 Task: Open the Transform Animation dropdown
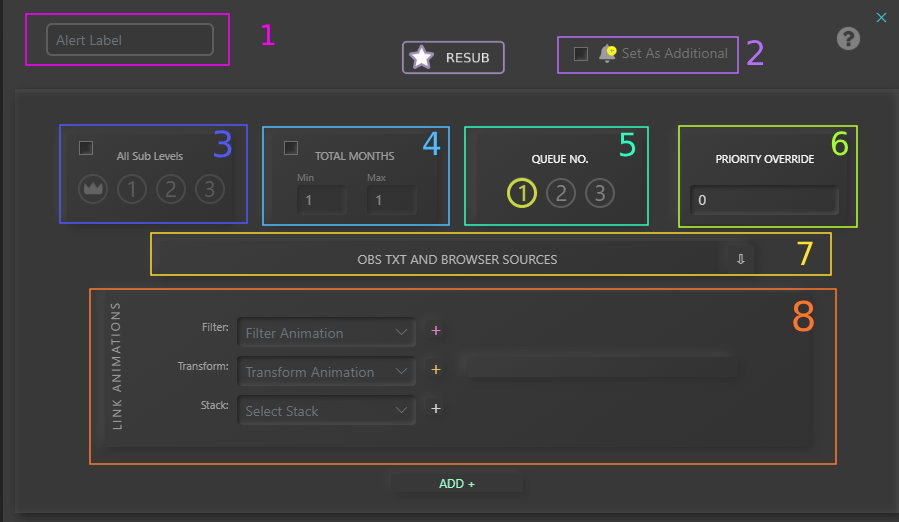click(326, 371)
